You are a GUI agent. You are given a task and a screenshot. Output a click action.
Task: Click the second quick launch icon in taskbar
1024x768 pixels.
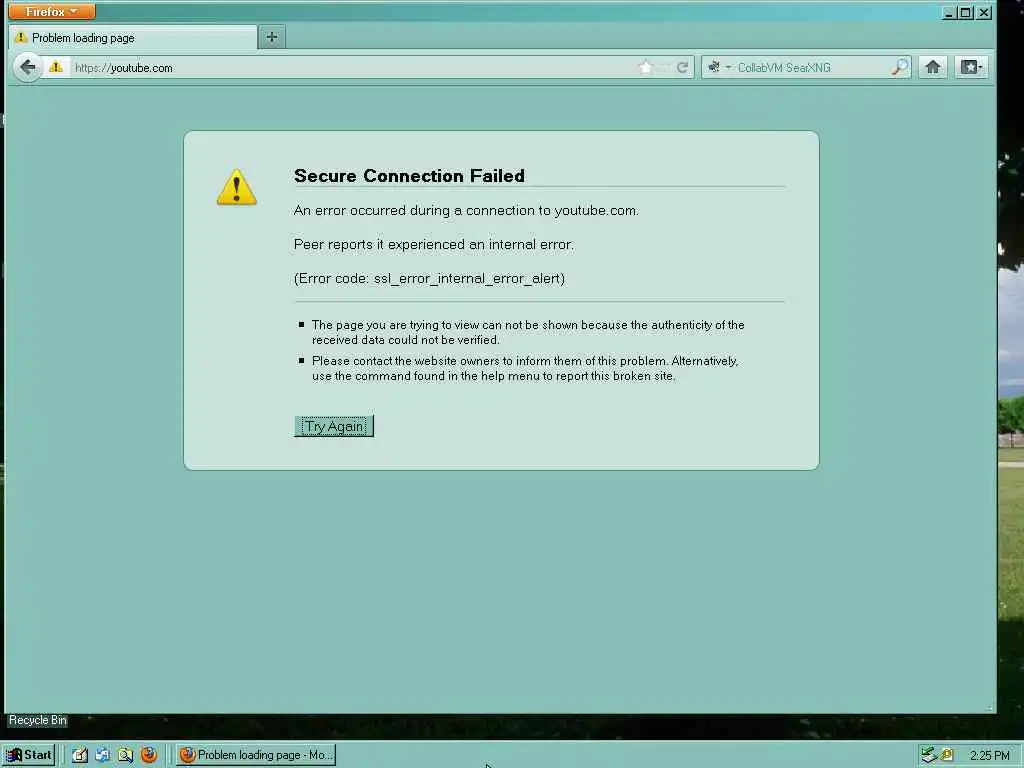pos(103,755)
